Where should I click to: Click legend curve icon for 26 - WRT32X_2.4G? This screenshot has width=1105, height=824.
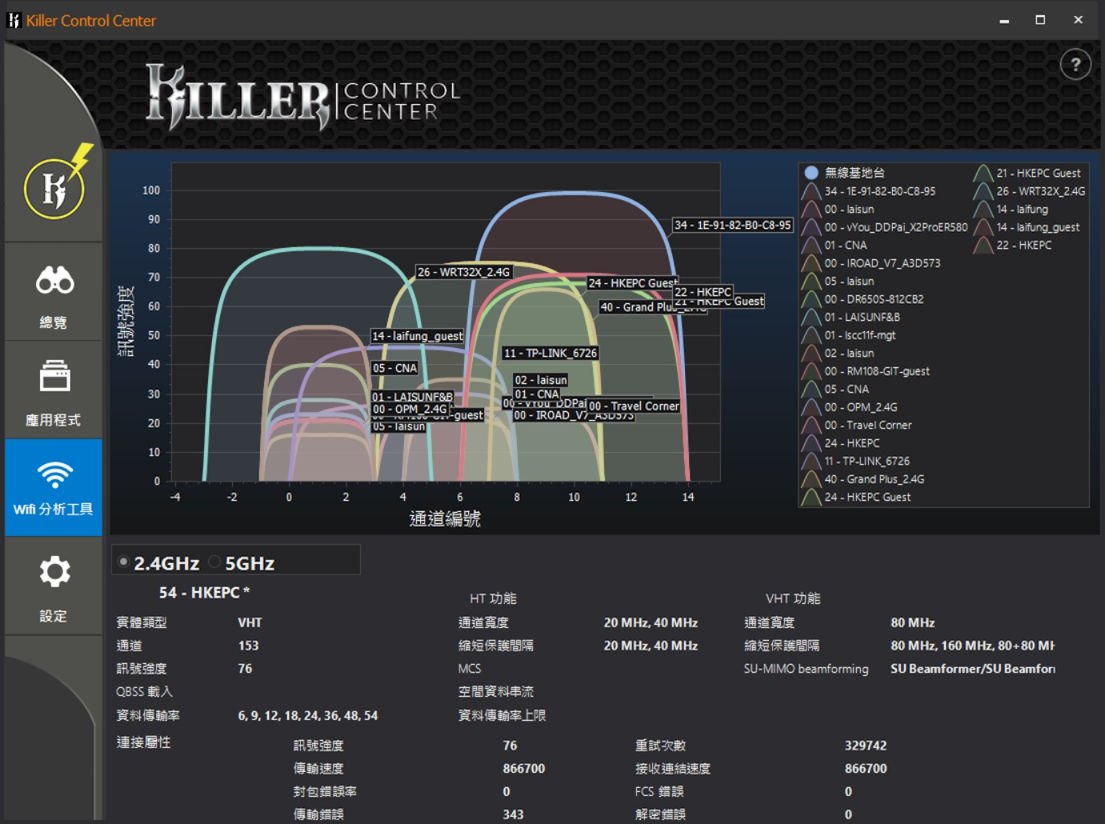click(983, 191)
